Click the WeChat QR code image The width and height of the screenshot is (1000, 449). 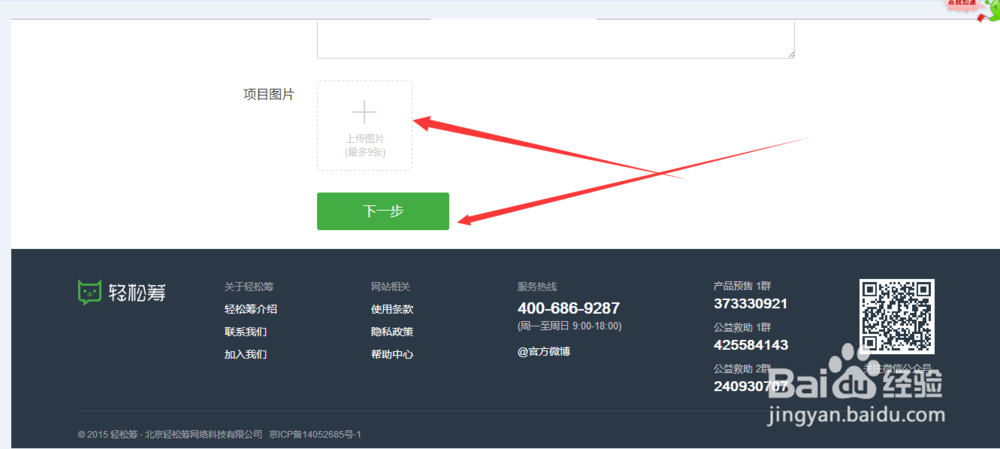[x=896, y=316]
